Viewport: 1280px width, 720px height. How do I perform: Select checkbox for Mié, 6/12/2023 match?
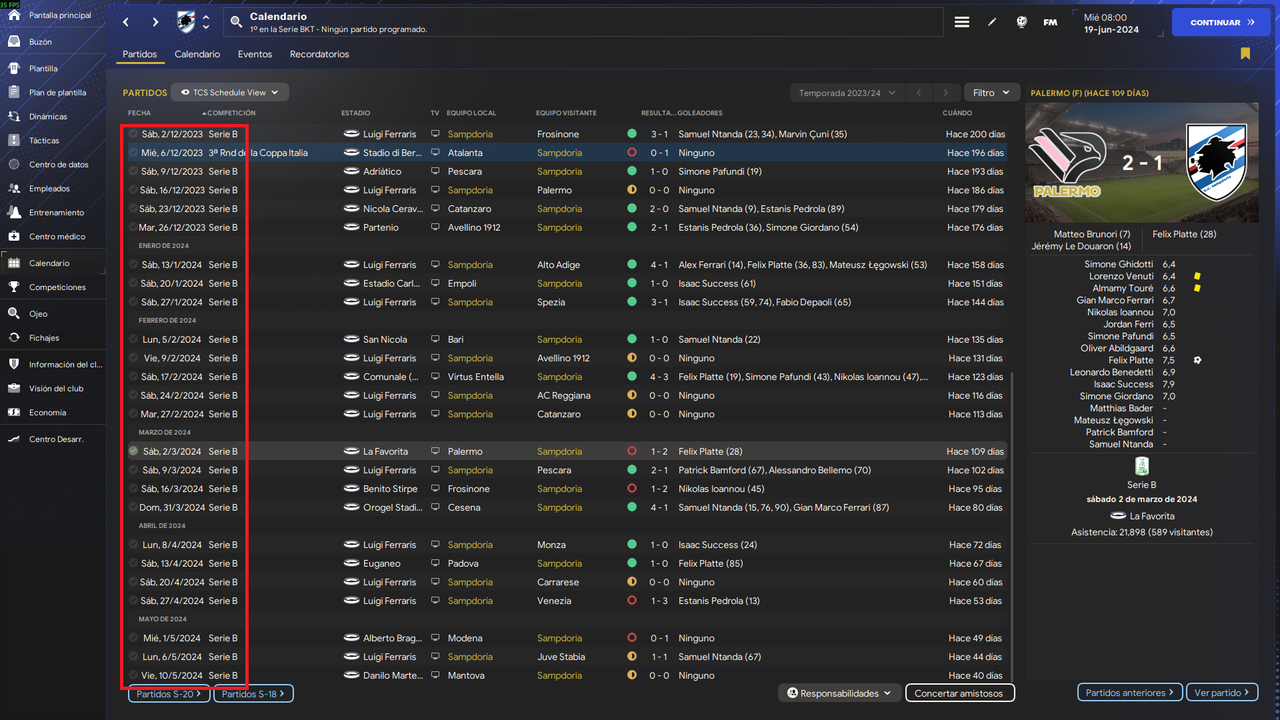point(133,153)
